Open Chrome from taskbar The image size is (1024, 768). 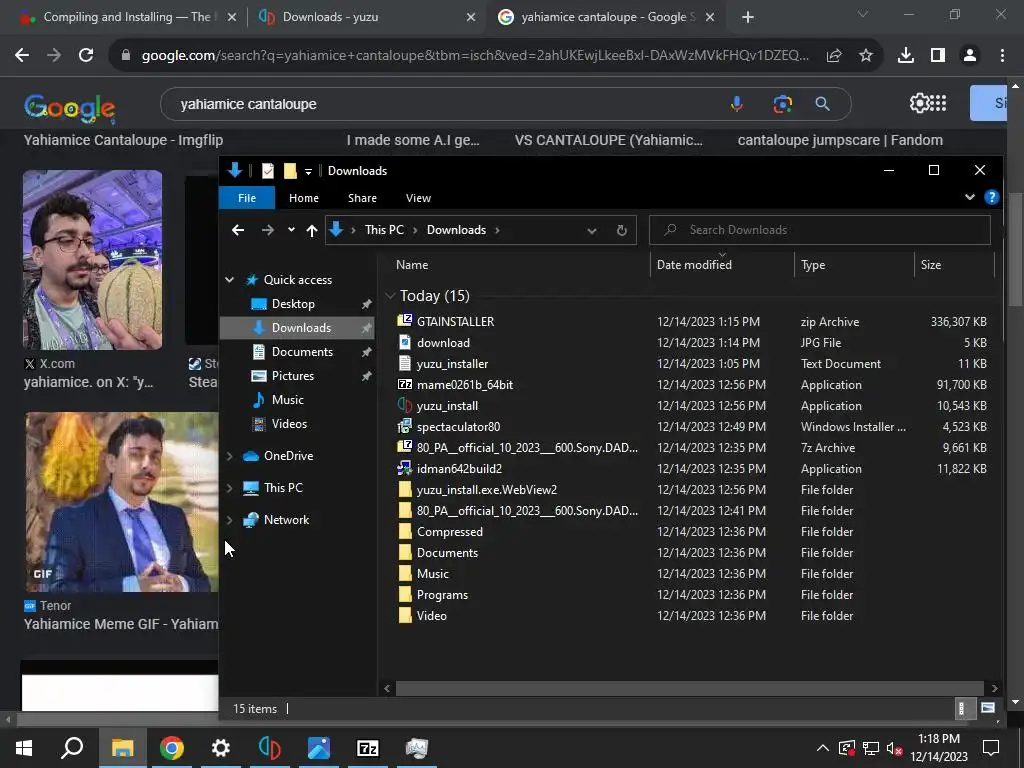click(172, 748)
